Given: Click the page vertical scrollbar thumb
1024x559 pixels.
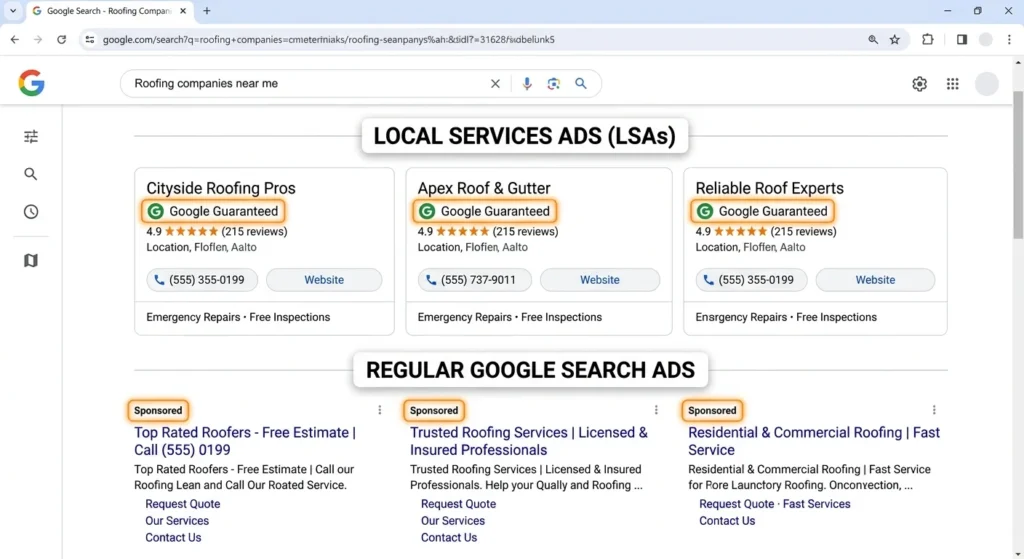Looking at the screenshot, I should [x=1018, y=165].
